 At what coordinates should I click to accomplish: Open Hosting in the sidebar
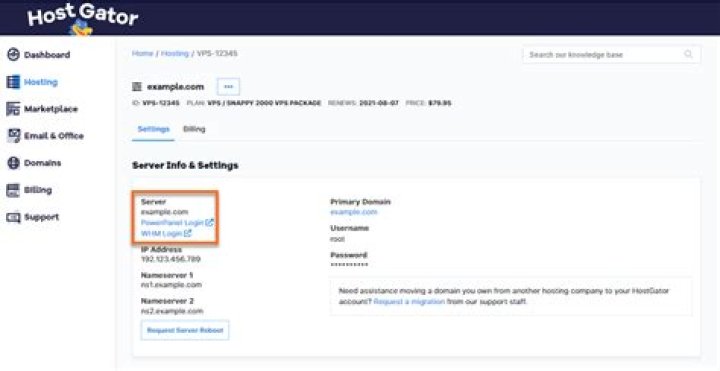[x=41, y=82]
